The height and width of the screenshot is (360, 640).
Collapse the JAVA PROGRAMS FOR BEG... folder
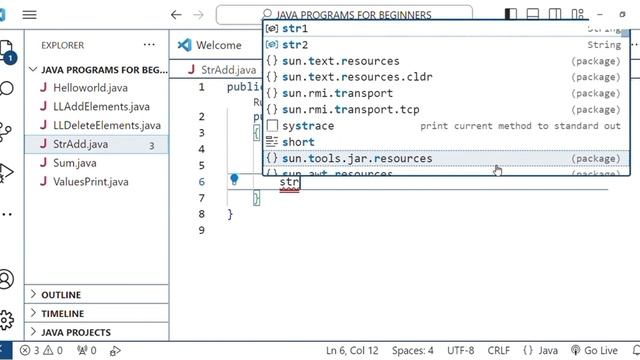97,70
